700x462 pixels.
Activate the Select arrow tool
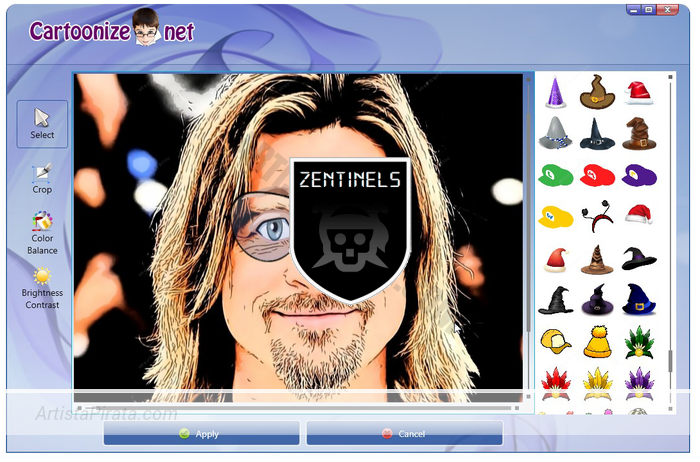[x=42, y=124]
